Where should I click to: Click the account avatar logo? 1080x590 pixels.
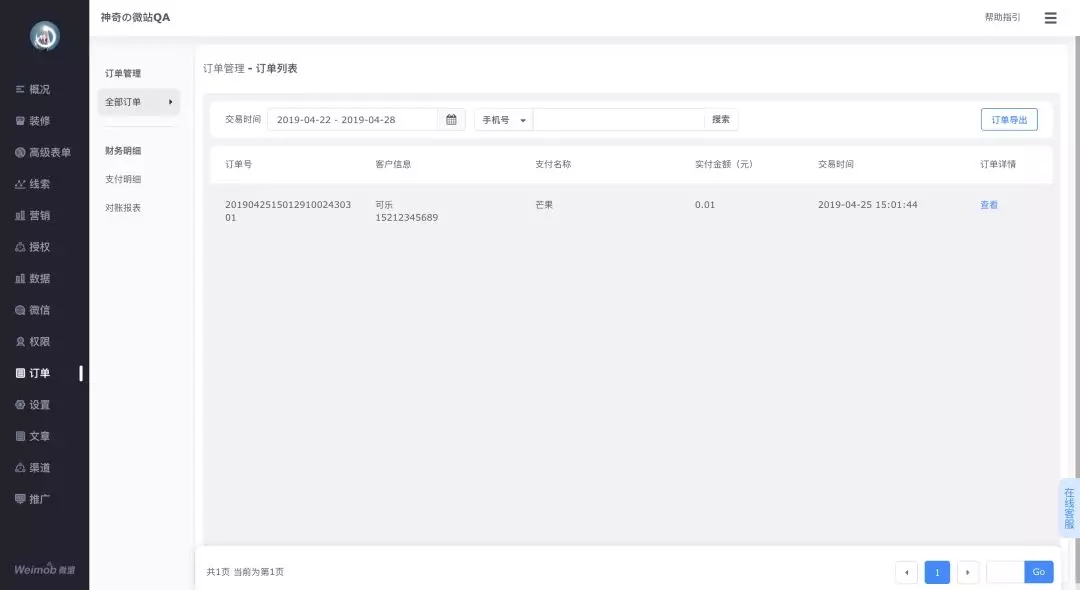pos(44,36)
